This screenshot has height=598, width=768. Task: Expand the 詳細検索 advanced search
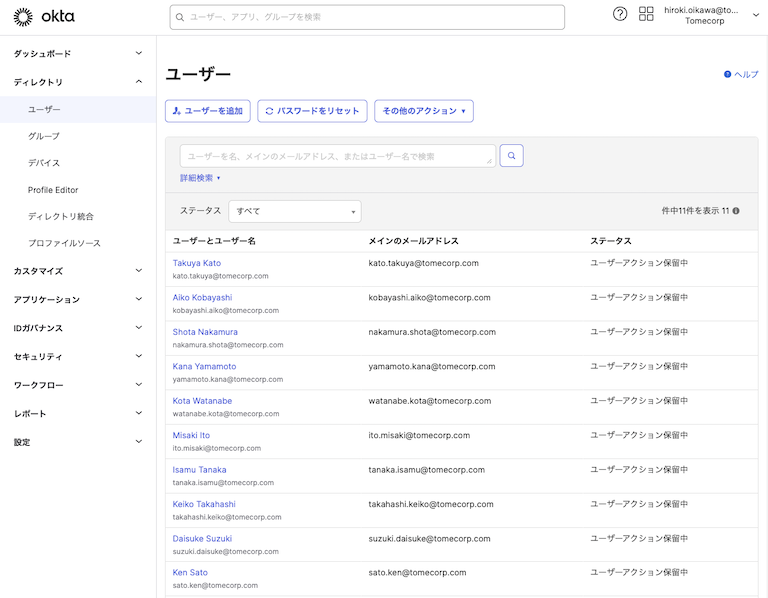tap(200, 178)
